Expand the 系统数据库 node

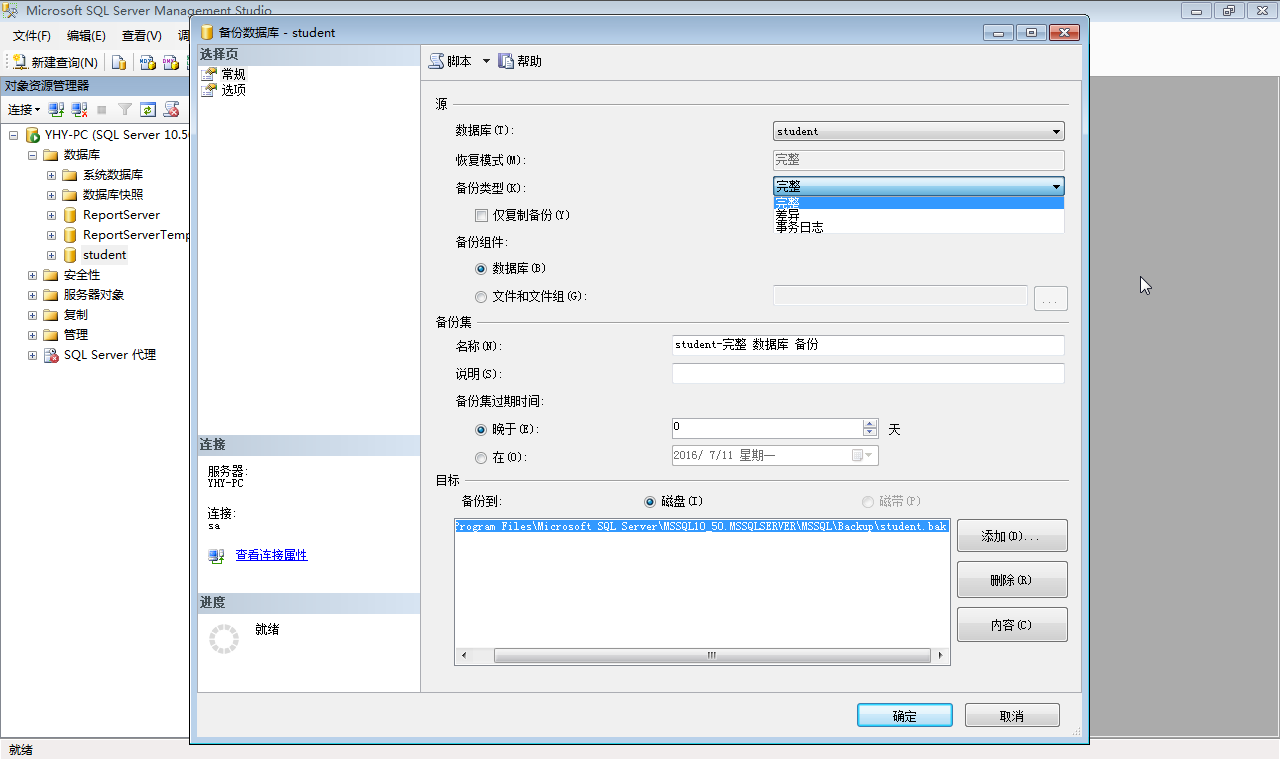pos(52,175)
